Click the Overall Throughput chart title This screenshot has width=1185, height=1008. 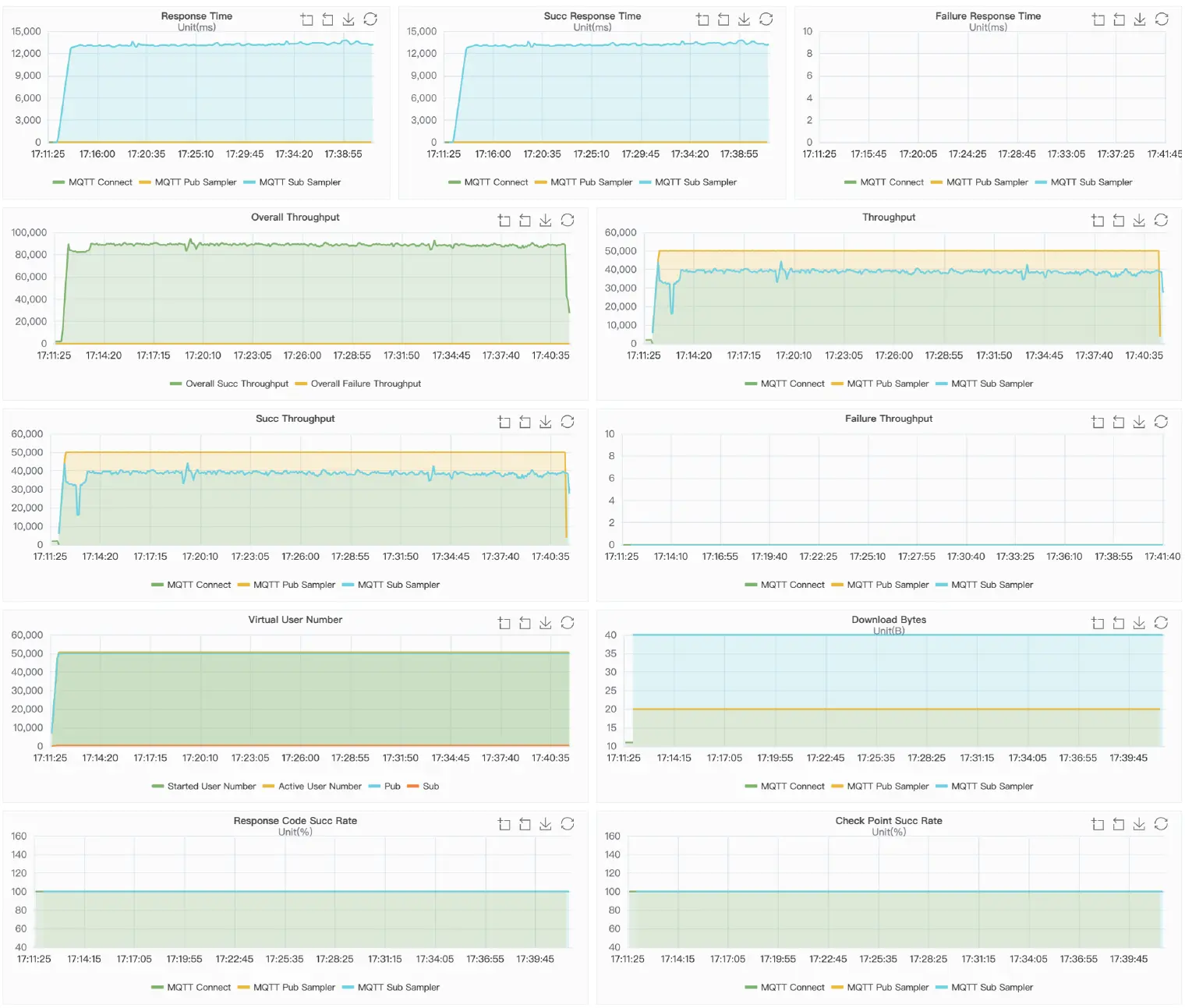(x=295, y=218)
